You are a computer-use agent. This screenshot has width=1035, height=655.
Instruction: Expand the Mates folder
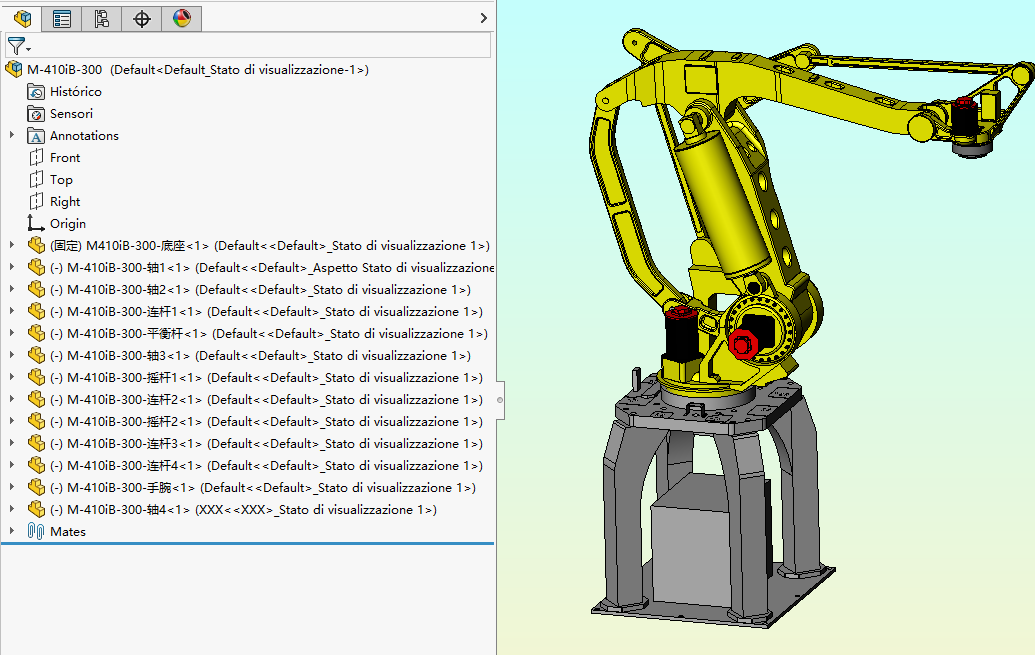pos(12,531)
